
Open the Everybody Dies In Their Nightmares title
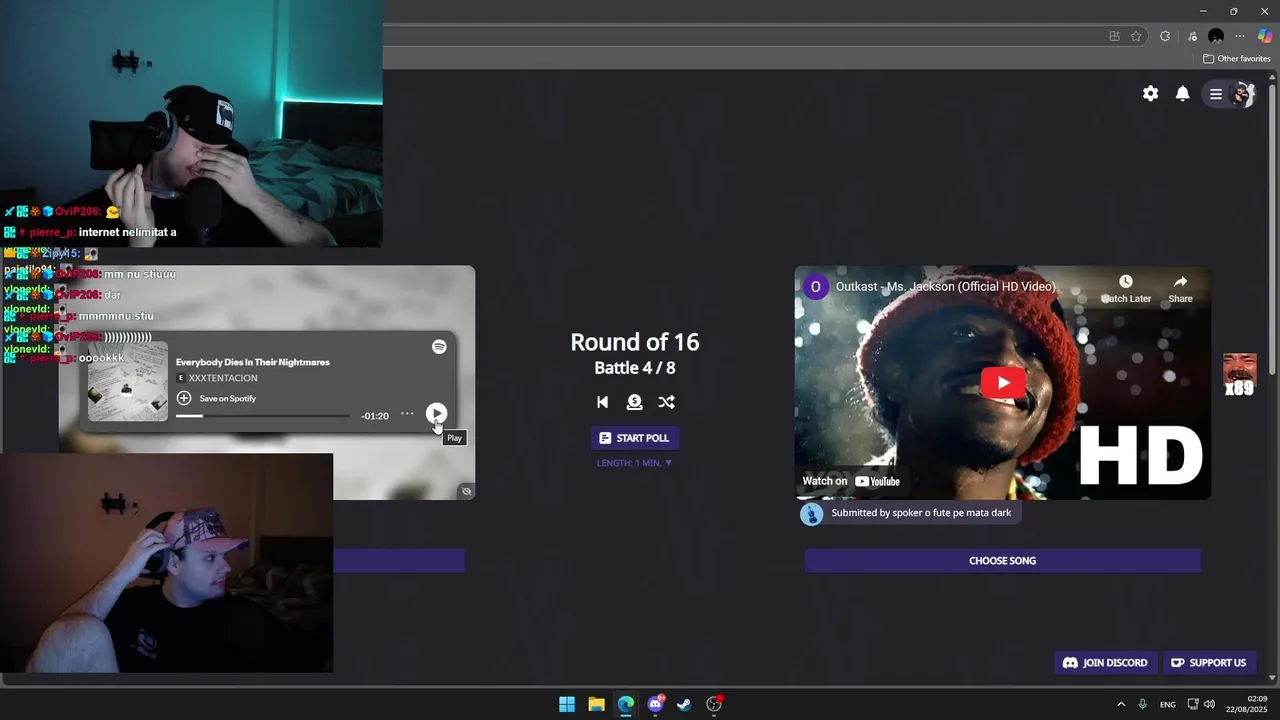point(252,362)
